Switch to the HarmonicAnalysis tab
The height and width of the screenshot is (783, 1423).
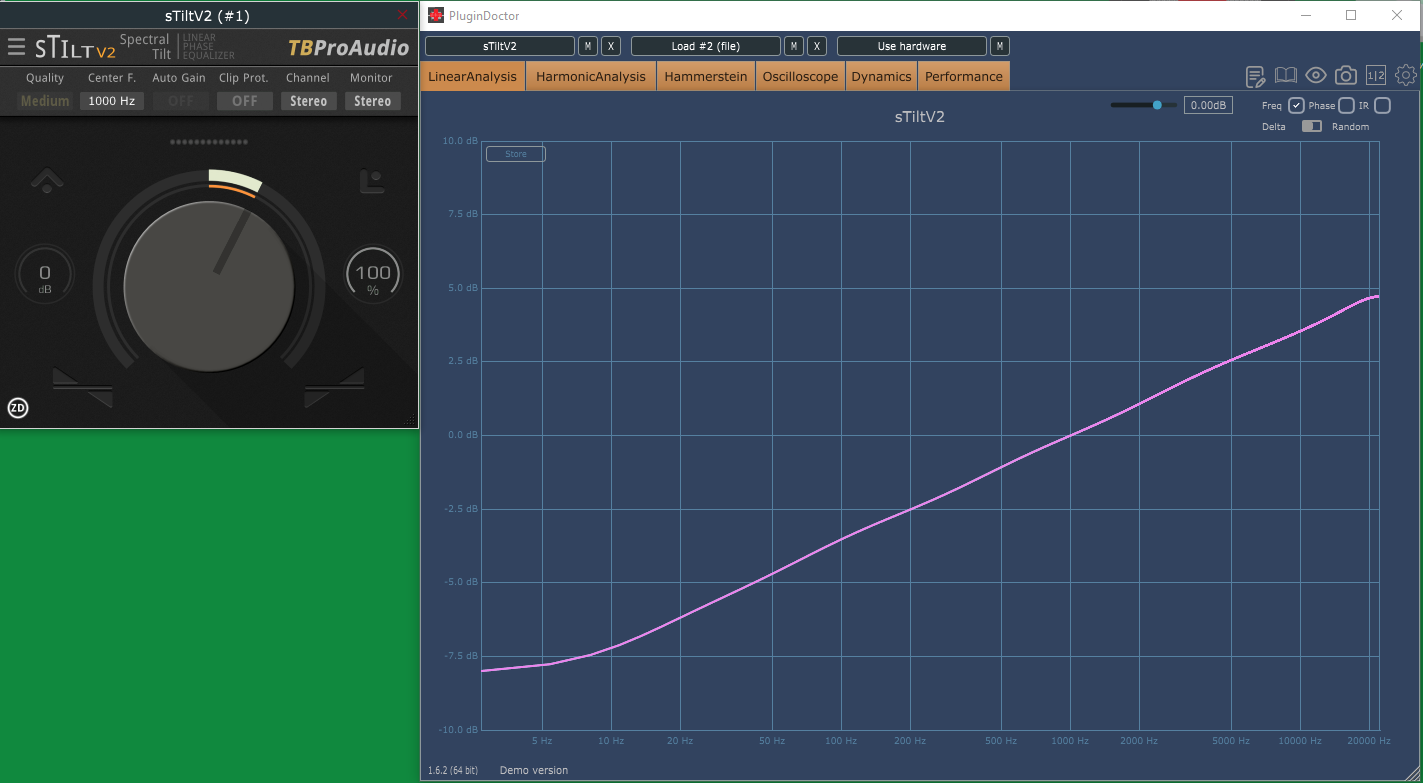591,76
